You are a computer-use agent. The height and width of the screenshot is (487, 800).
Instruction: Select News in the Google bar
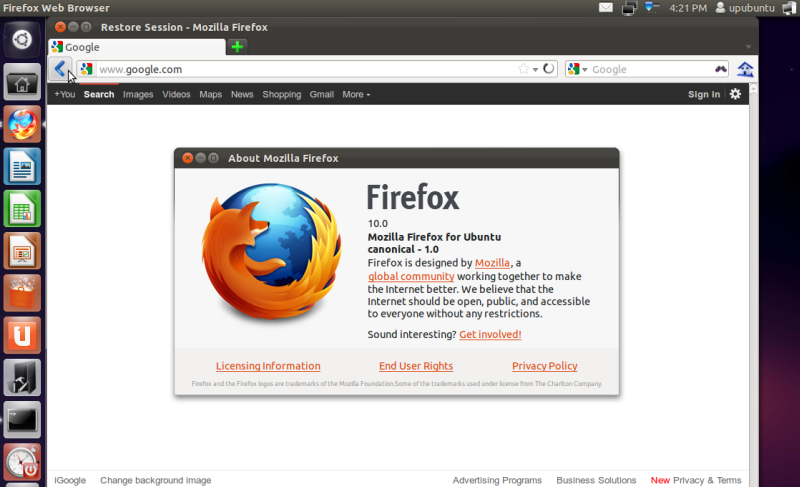[242, 94]
